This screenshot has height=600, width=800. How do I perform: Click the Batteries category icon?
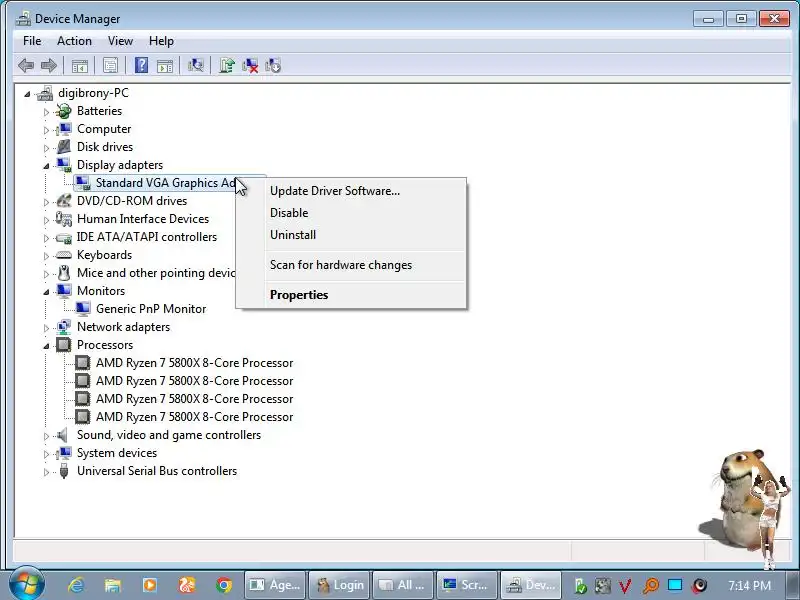pos(64,111)
